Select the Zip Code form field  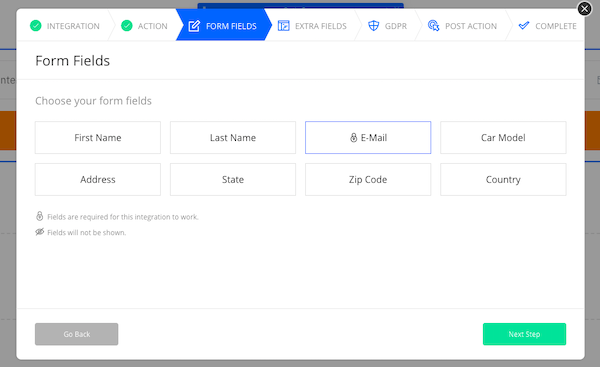click(368, 179)
